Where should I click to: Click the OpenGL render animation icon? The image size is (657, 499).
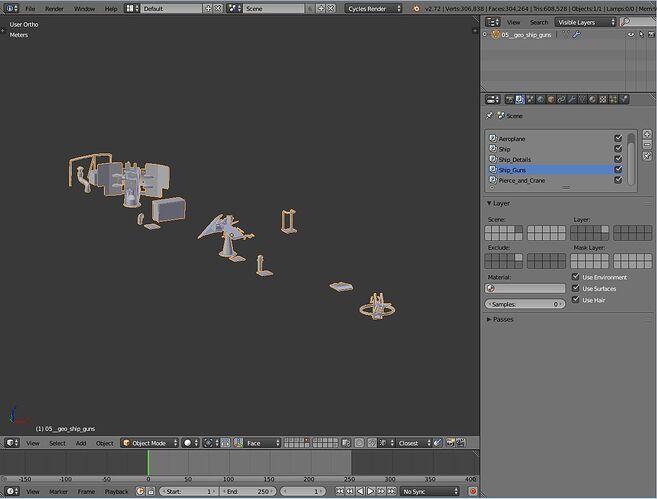460,443
